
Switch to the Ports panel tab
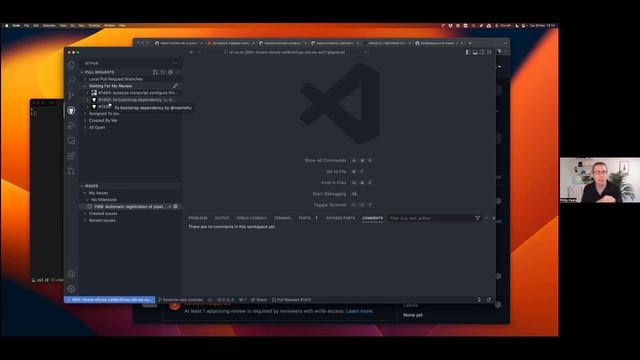[305, 218]
